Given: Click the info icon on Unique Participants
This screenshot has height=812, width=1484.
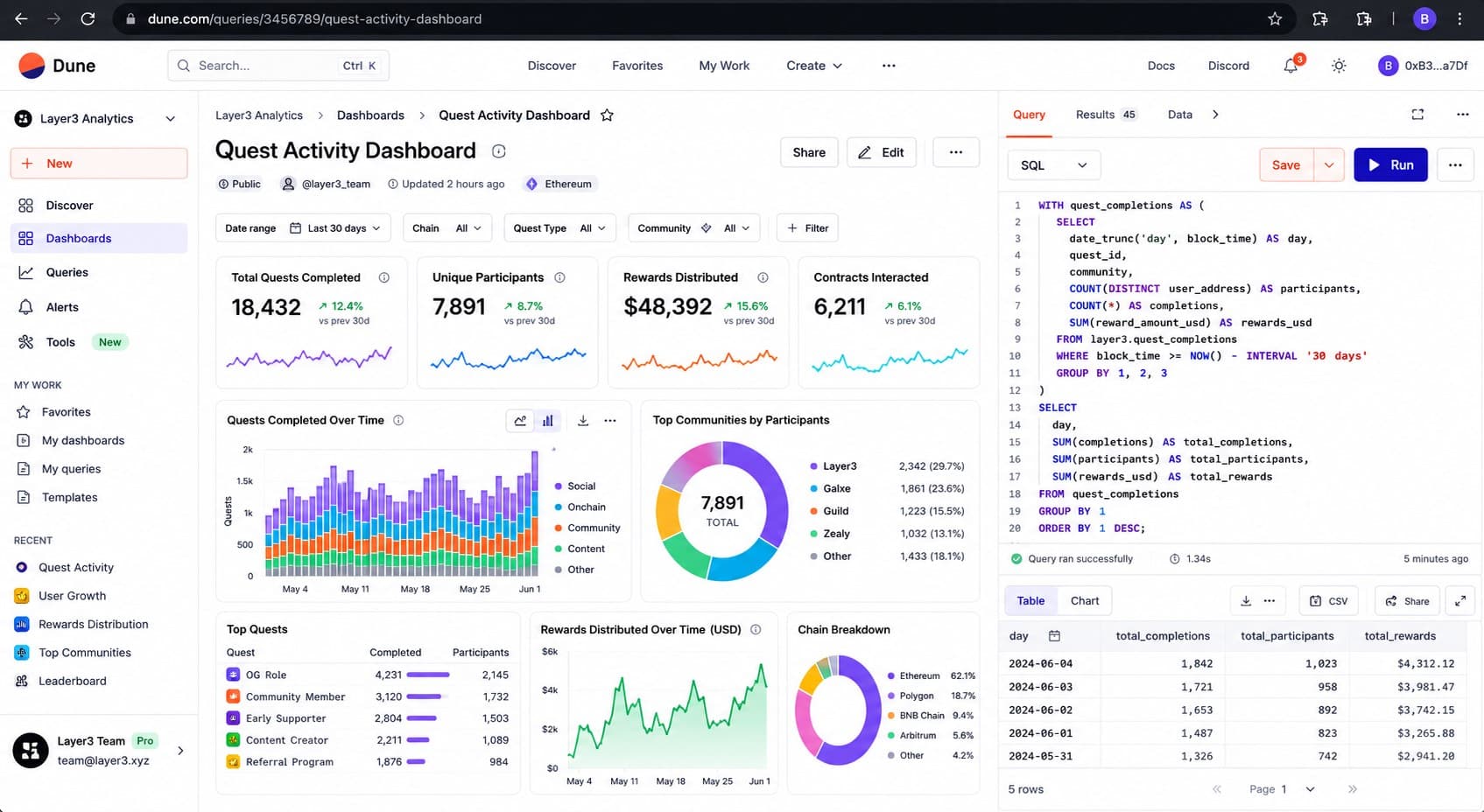Looking at the screenshot, I should 559,277.
